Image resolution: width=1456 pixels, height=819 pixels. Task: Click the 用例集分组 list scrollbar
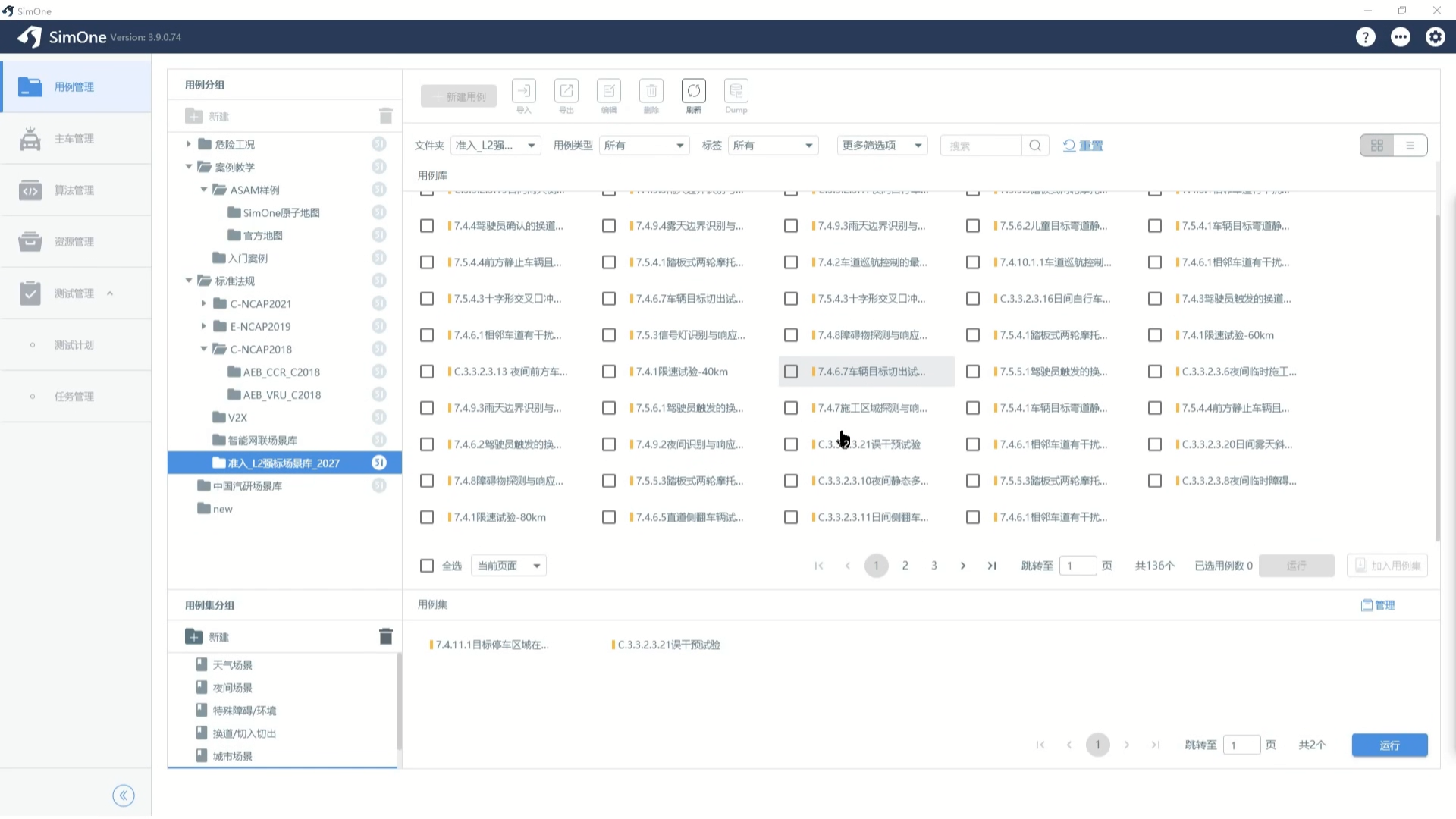coord(399,701)
